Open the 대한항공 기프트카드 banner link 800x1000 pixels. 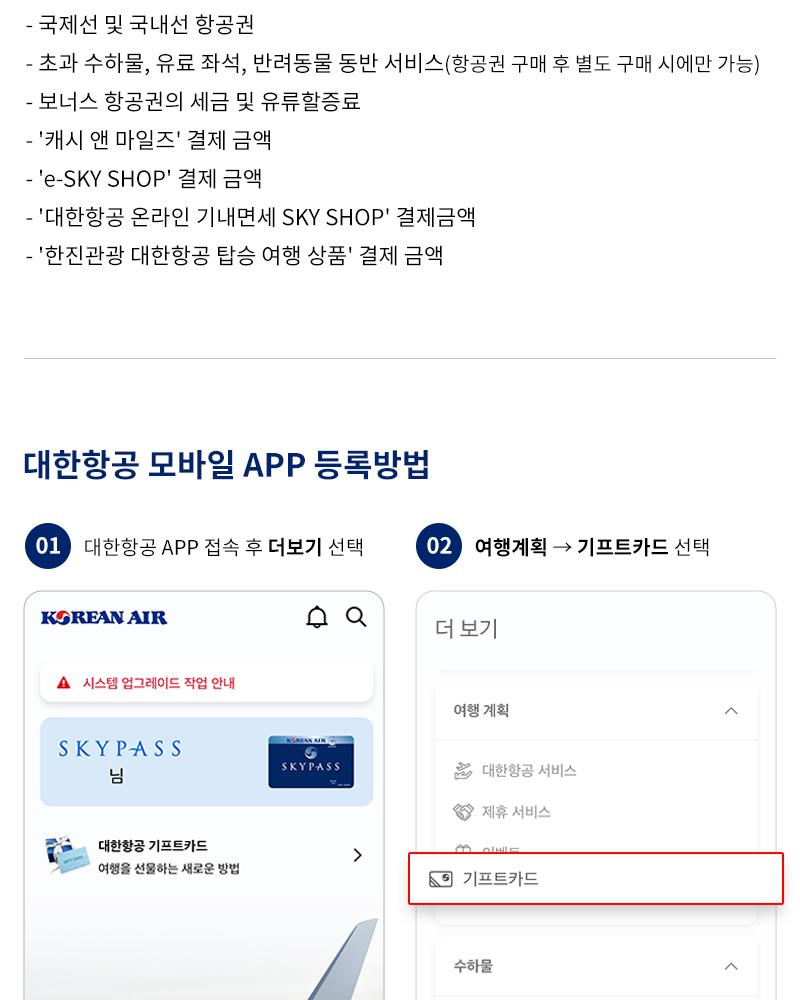pyautogui.click(x=205, y=855)
